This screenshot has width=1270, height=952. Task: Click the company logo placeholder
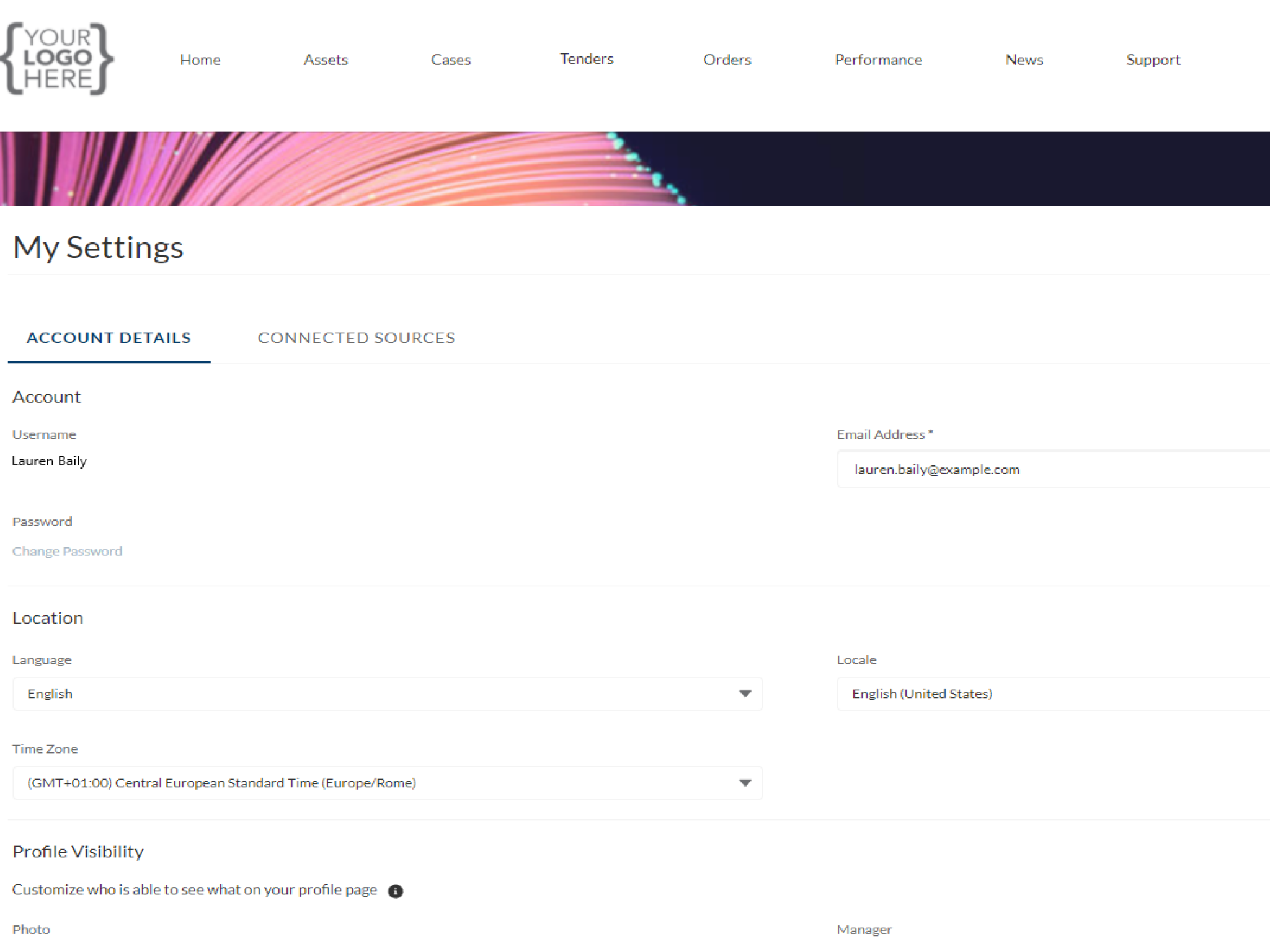point(57,59)
